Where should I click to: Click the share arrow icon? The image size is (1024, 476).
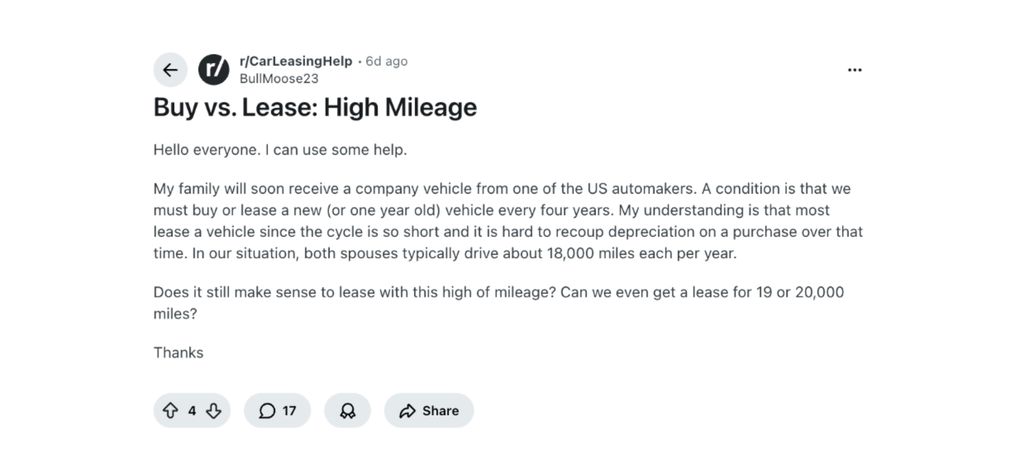click(407, 410)
